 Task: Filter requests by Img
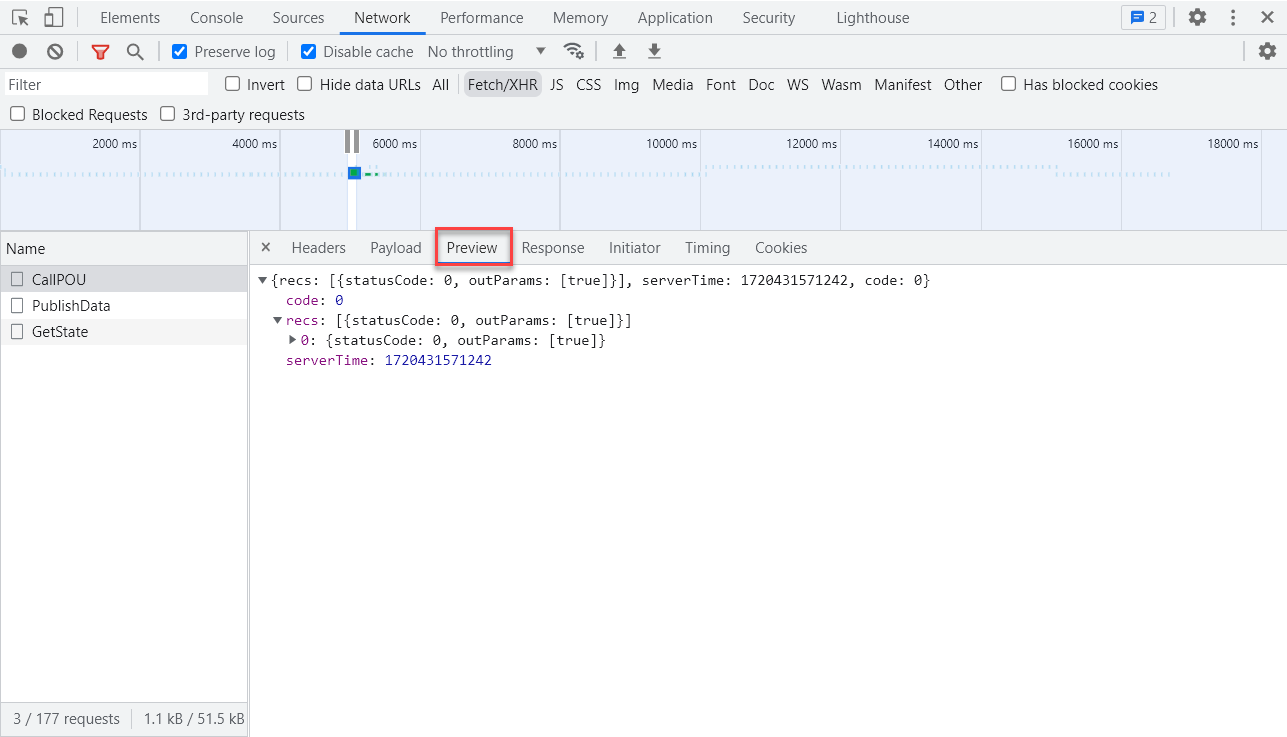pyautogui.click(x=626, y=84)
